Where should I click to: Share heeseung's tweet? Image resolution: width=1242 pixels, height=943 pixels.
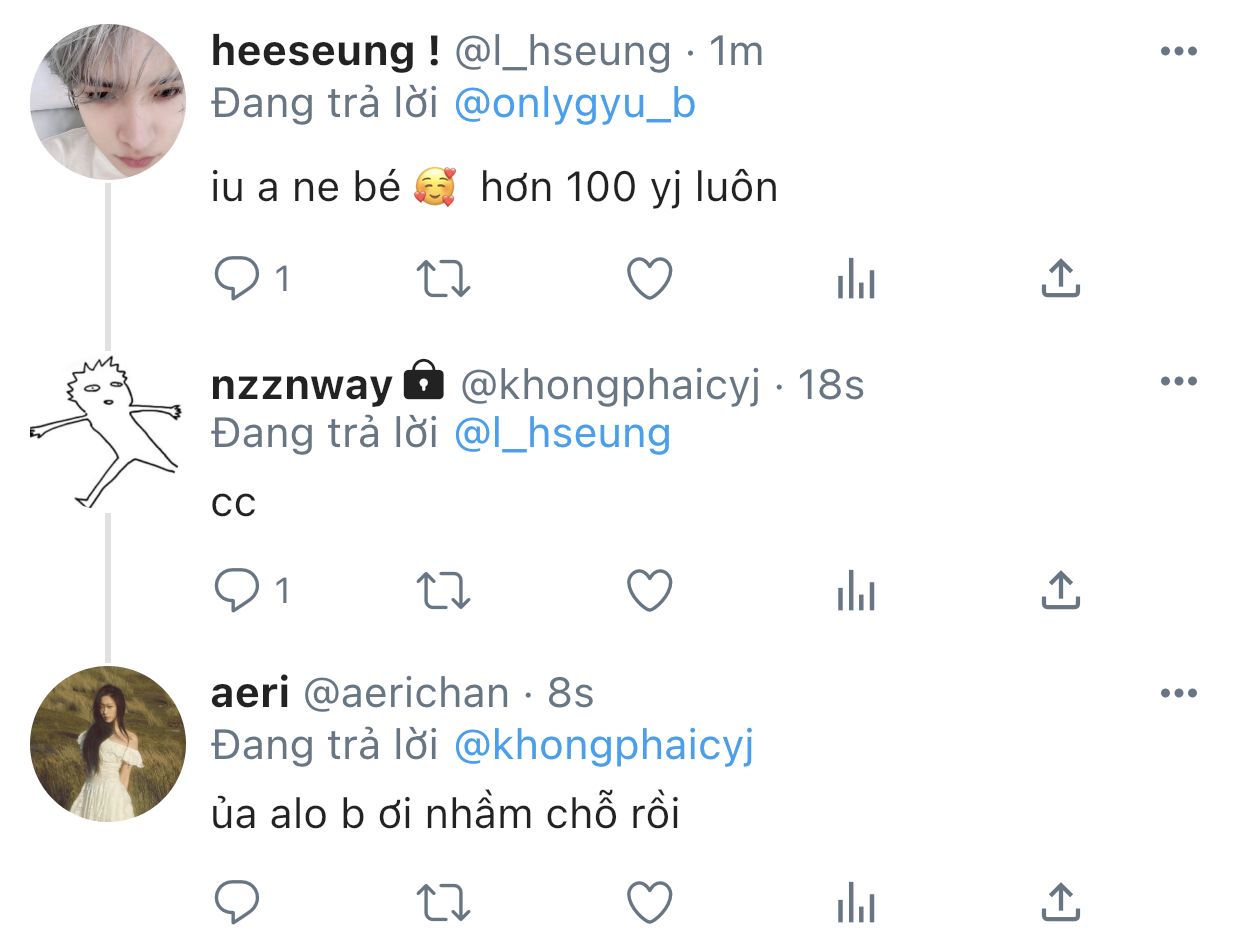tap(1061, 280)
